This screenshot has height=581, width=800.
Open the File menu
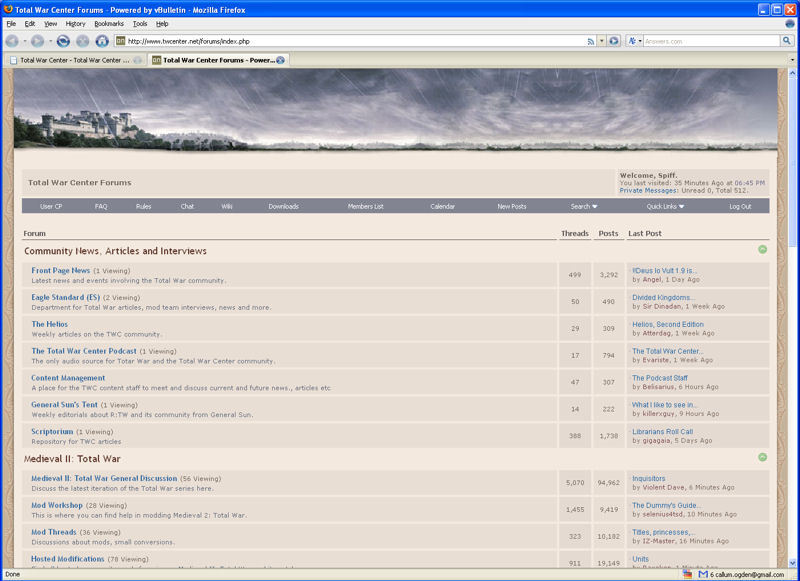[x=11, y=23]
